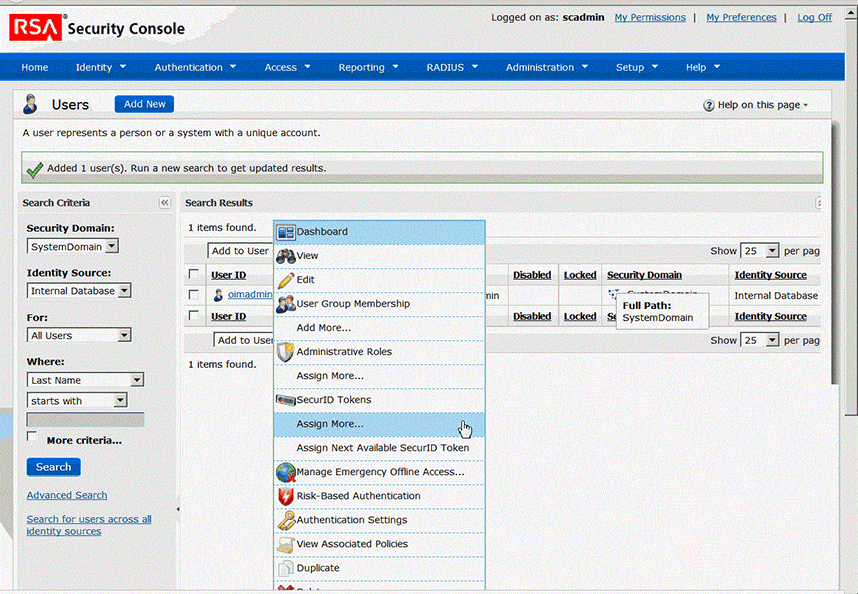Click the View binoculars icon

point(286,256)
